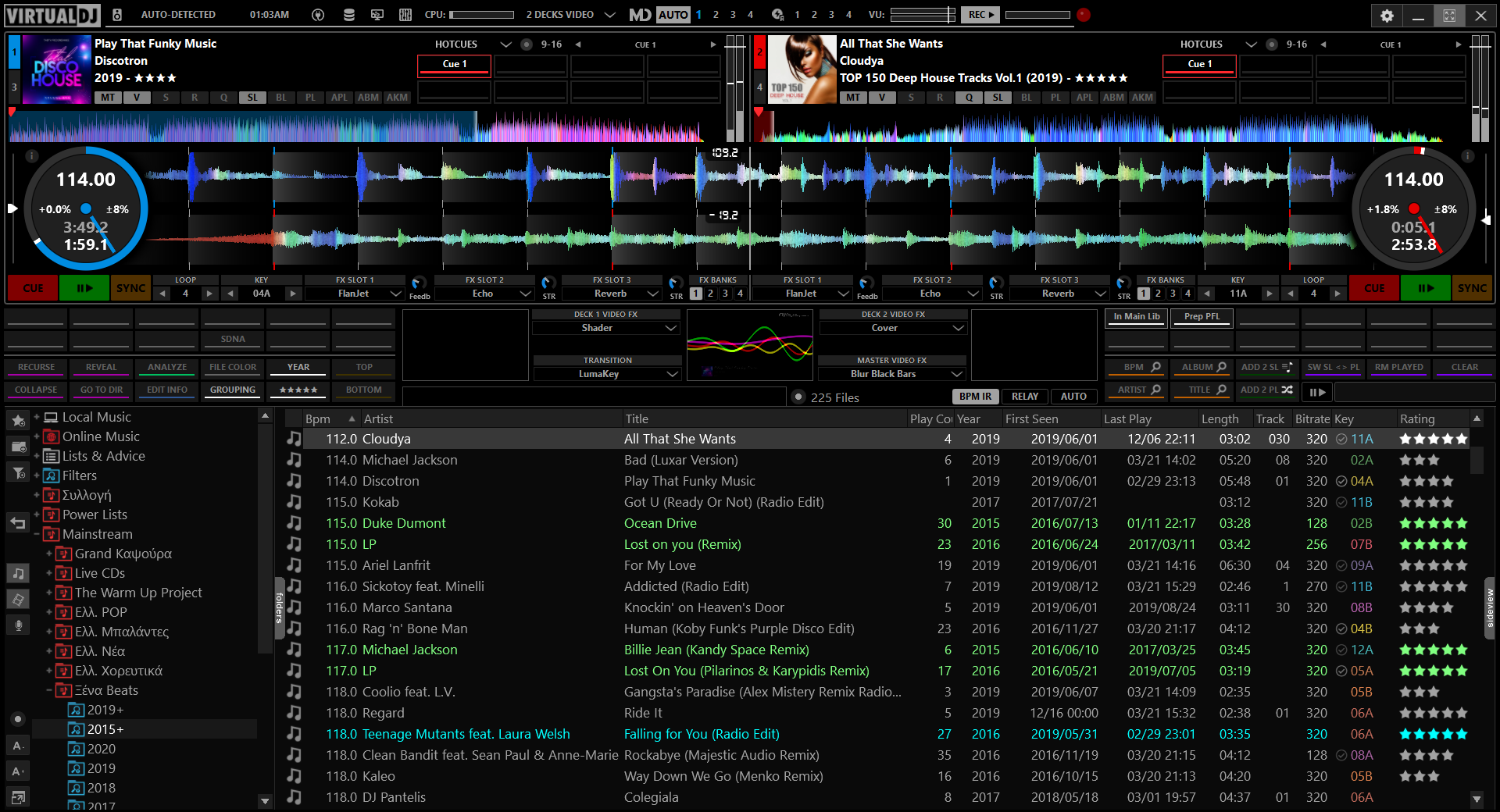1500x812 pixels.
Task: Click the red record indicator dot
Action: (1083, 15)
